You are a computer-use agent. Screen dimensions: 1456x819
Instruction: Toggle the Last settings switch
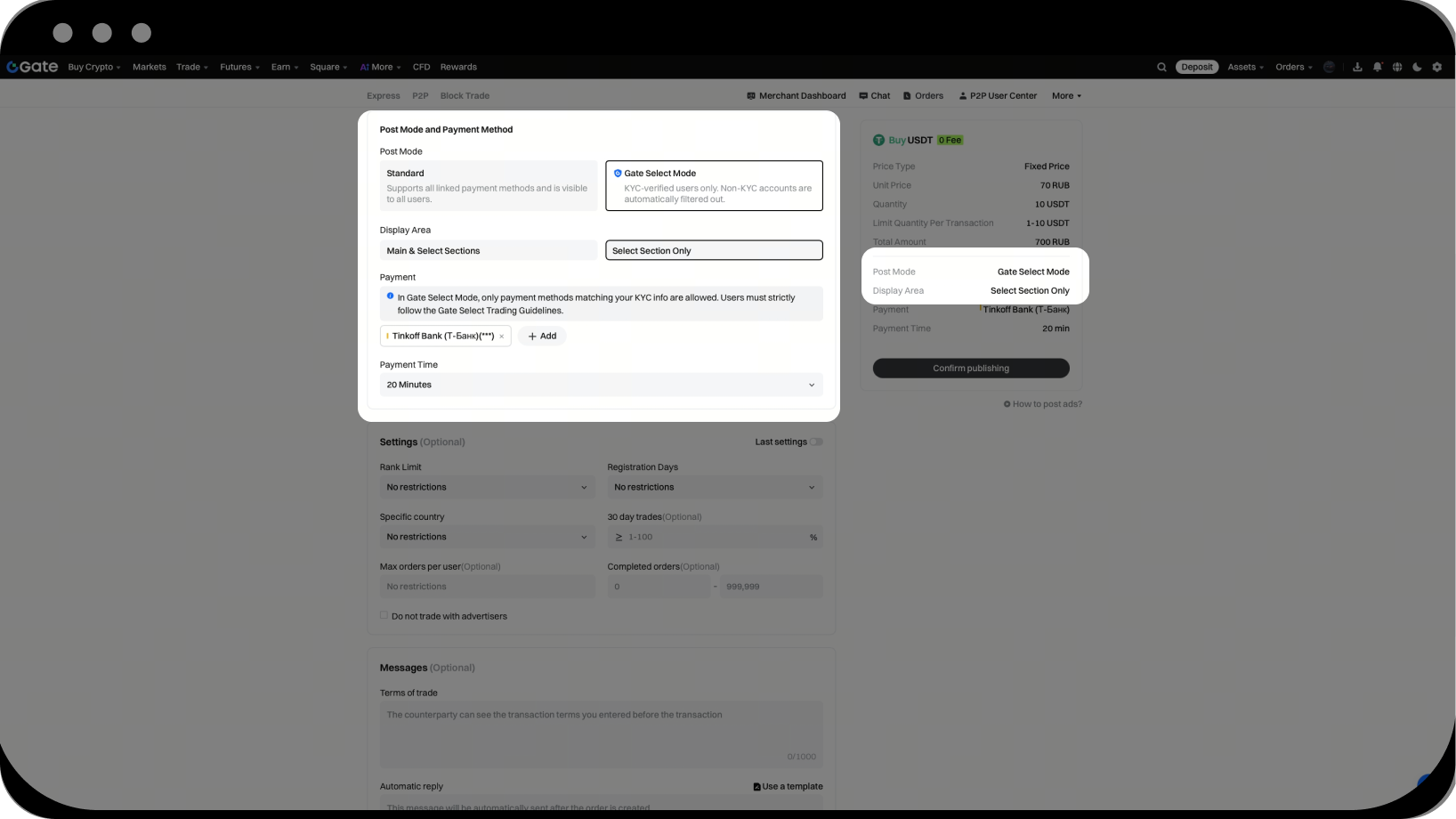click(x=816, y=442)
